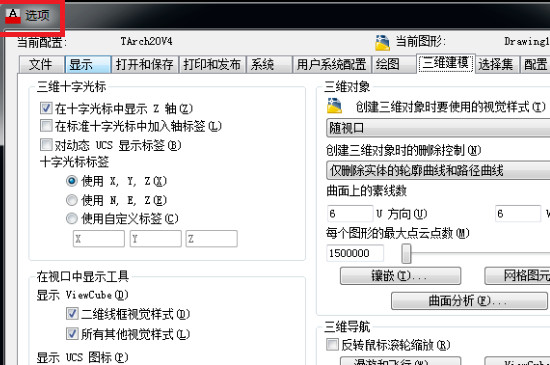Toggle 对动态 UCS 显示标签 checkbox
Screen dimensions: 550x365
point(46,144)
